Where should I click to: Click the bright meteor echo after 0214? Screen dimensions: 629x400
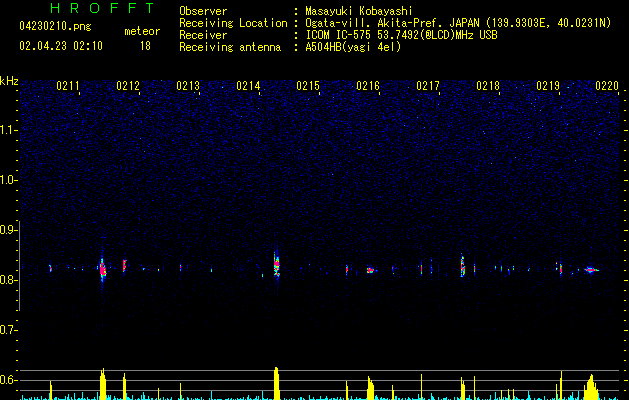pyautogui.click(x=276, y=265)
